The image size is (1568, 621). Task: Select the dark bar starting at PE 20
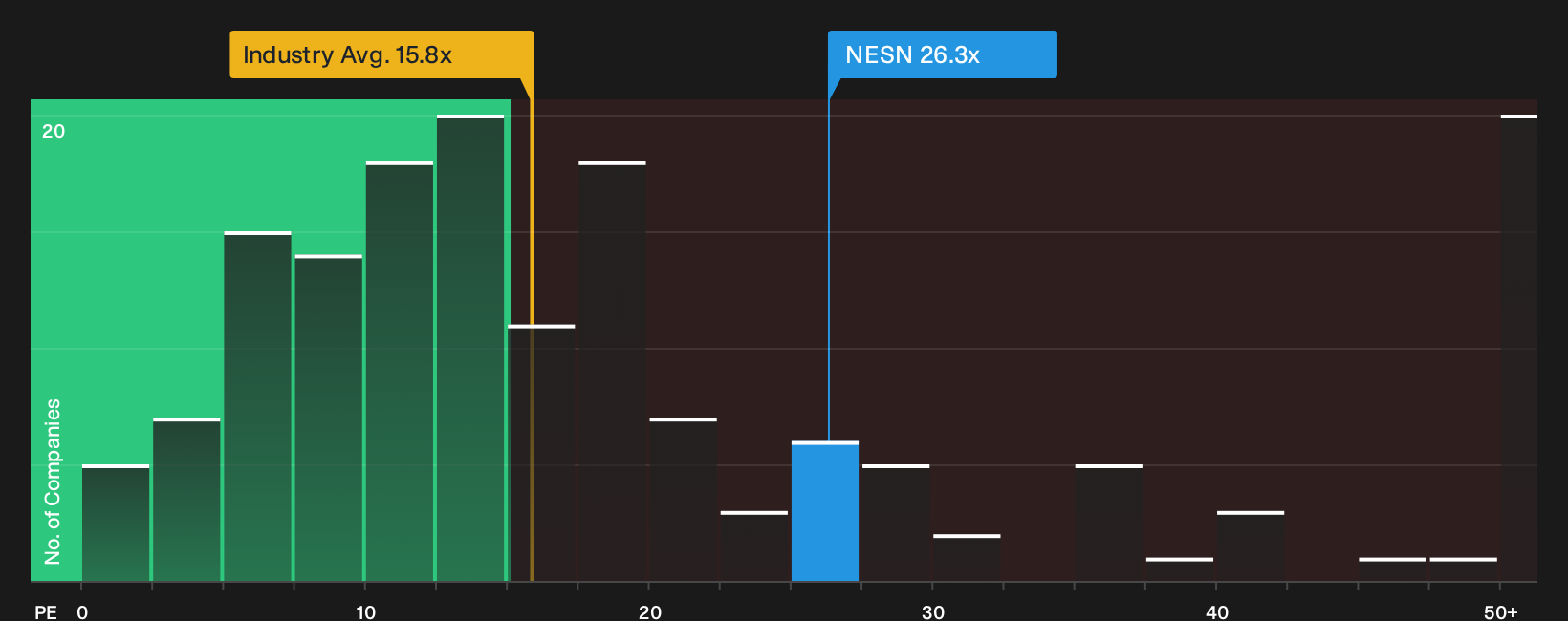tap(683, 500)
